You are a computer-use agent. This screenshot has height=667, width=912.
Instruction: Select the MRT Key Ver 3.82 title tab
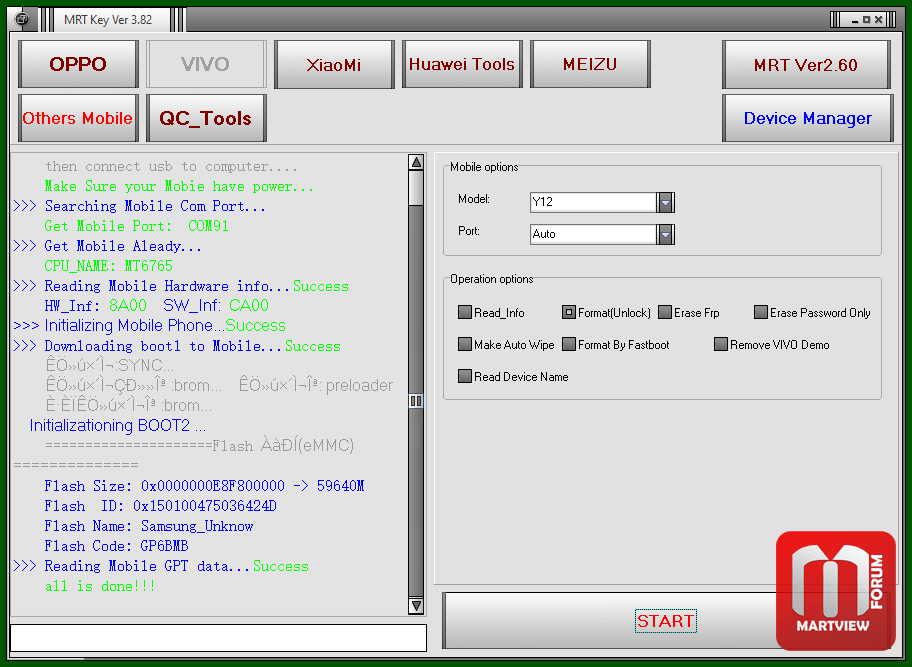tap(109, 20)
